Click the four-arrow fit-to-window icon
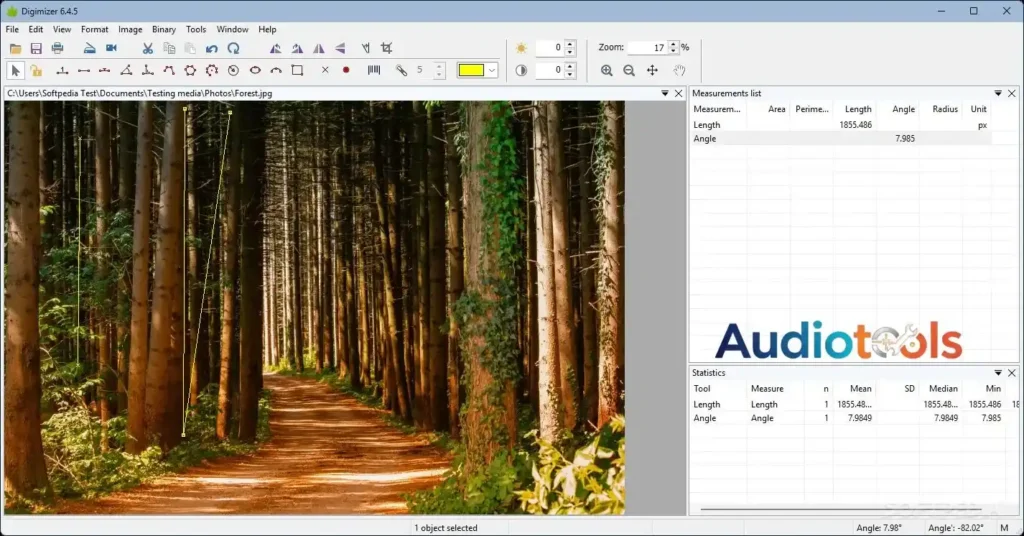This screenshot has width=1024, height=536. pos(652,70)
